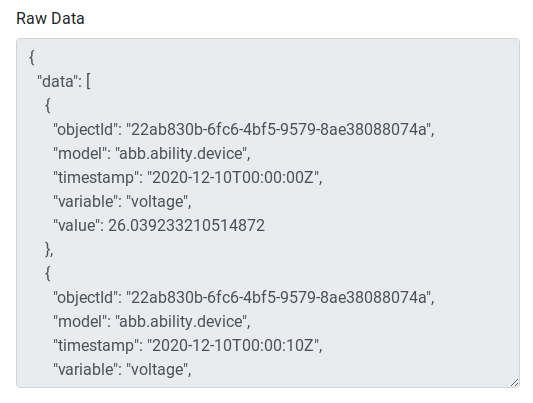
Task: Click the second "voltage" value at bottom
Action: click(x=159, y=369)
